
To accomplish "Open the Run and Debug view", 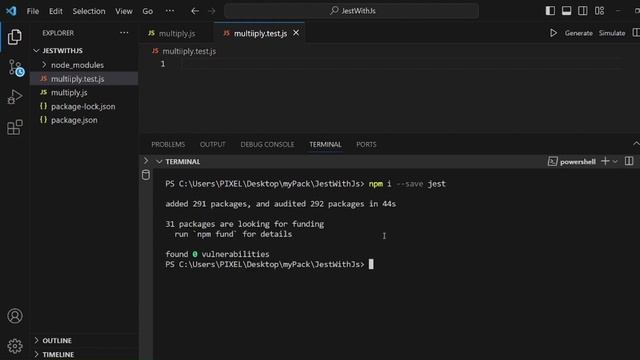I will (15, 97).
